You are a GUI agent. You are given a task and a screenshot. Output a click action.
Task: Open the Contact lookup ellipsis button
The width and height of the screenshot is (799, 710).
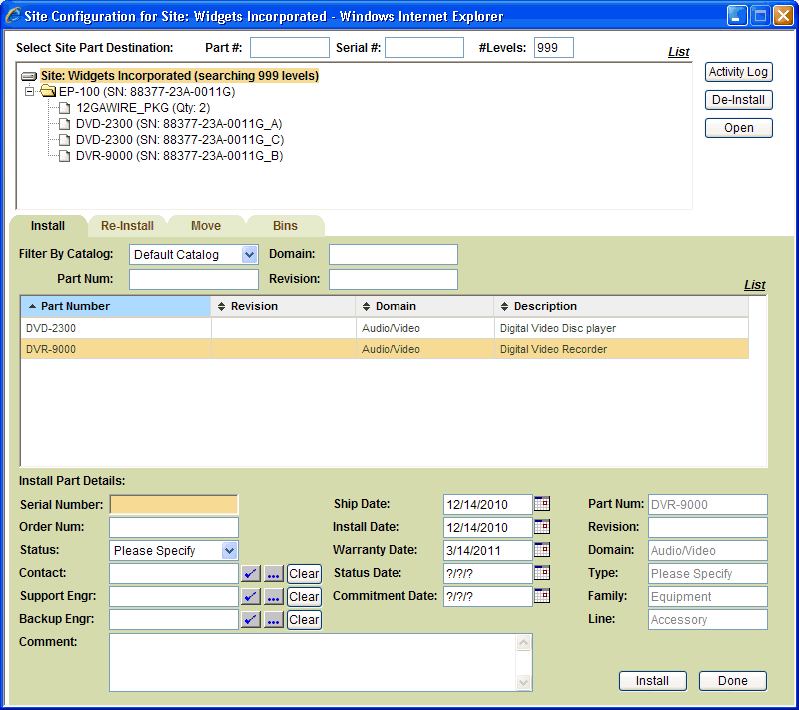pos(274,573)
